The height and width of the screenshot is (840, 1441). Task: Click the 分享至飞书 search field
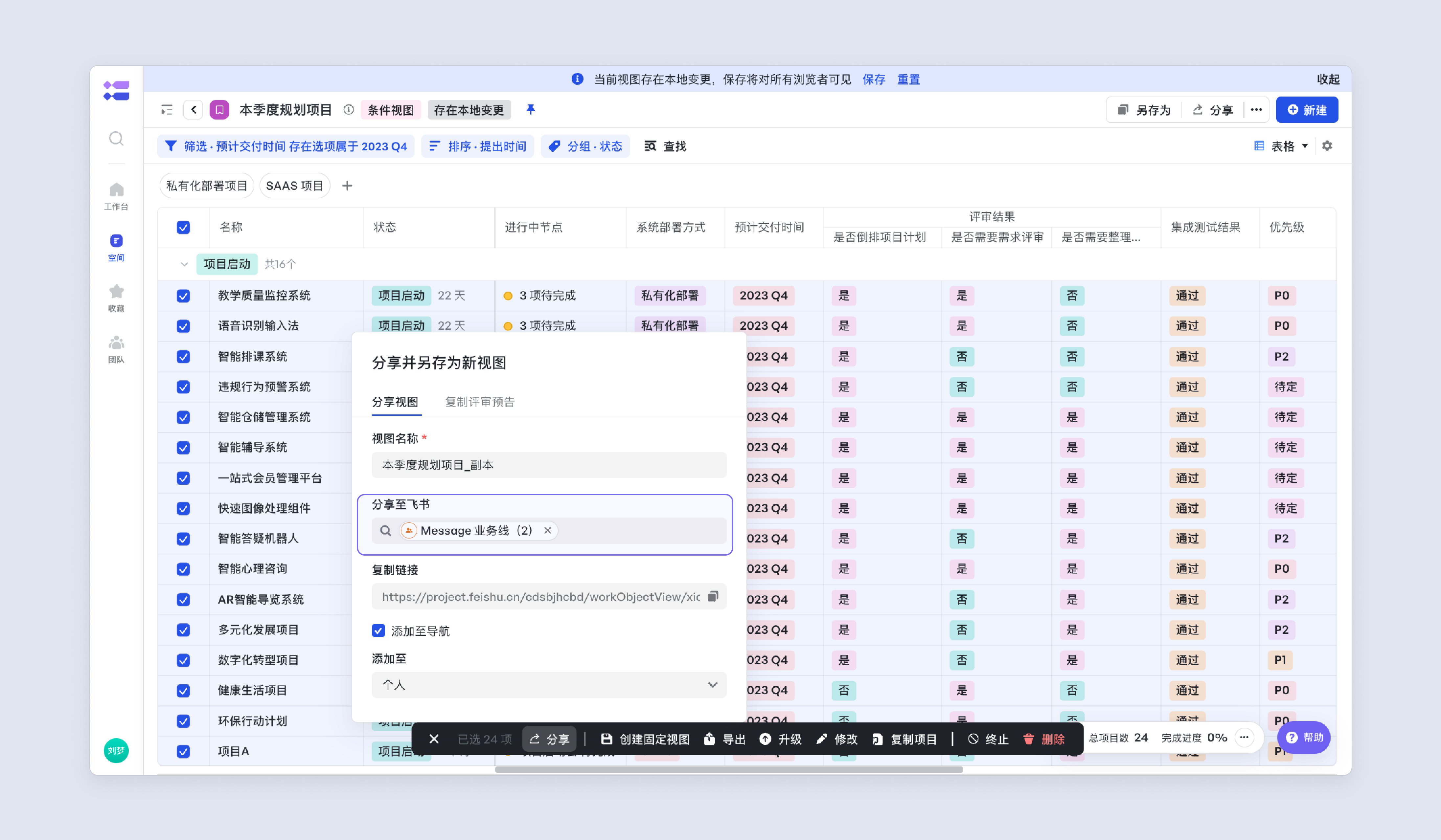pyautogui.click(x=548, y=530)
